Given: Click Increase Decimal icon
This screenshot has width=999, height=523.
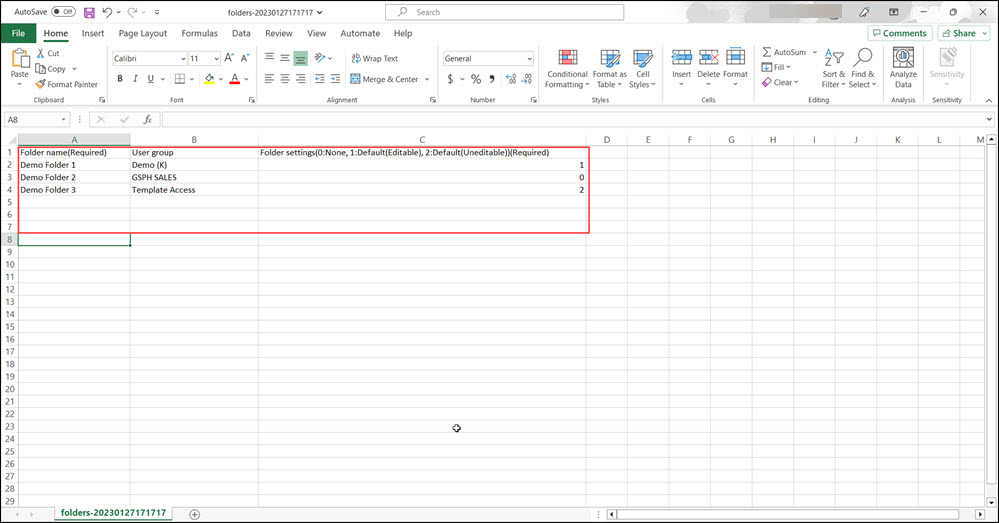Looking at the screenshot, I should click(x=511, y=79).
